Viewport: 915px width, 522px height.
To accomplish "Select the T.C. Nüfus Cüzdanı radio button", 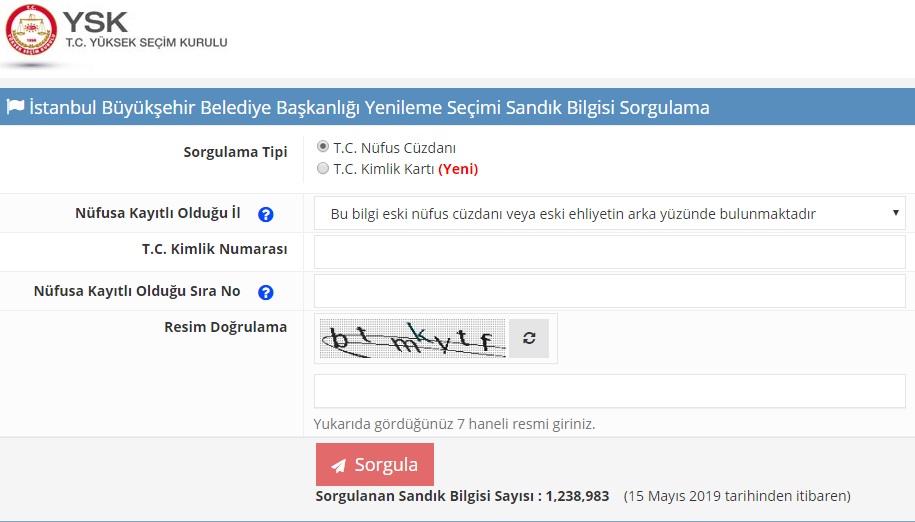I will click(x=323, y=147).
